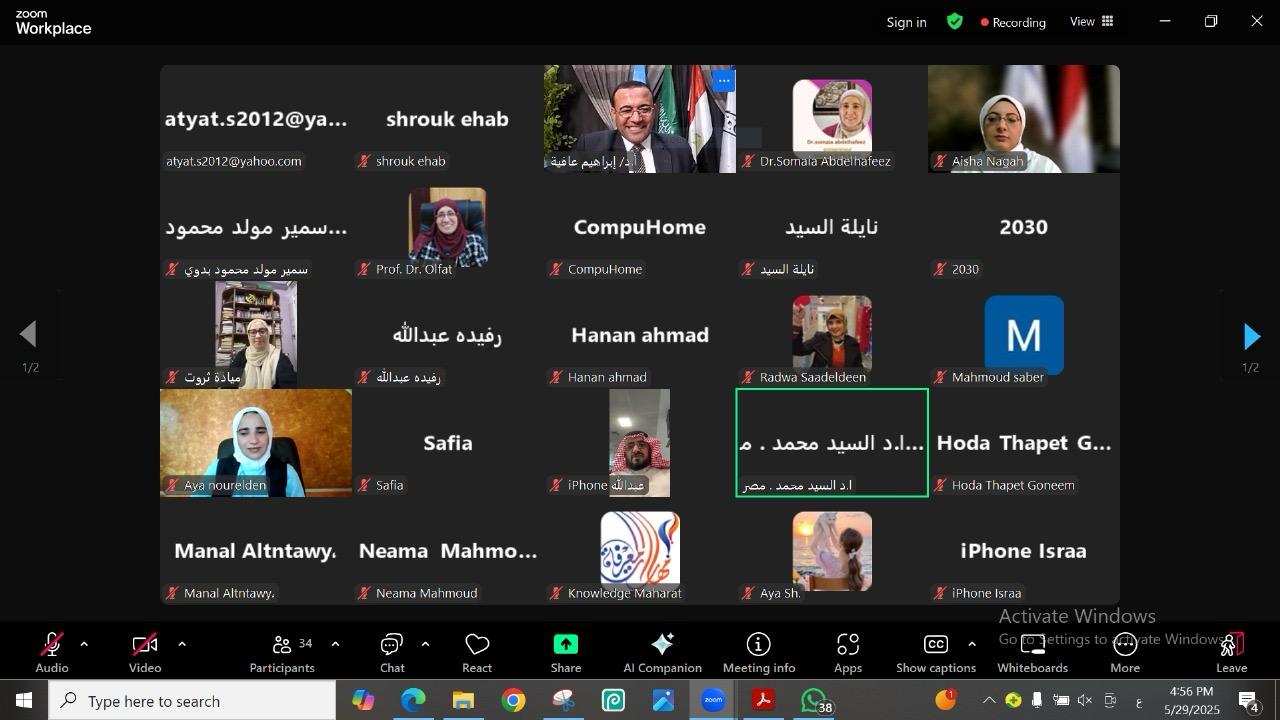Click the Sign in link

(x=906, y=22)
